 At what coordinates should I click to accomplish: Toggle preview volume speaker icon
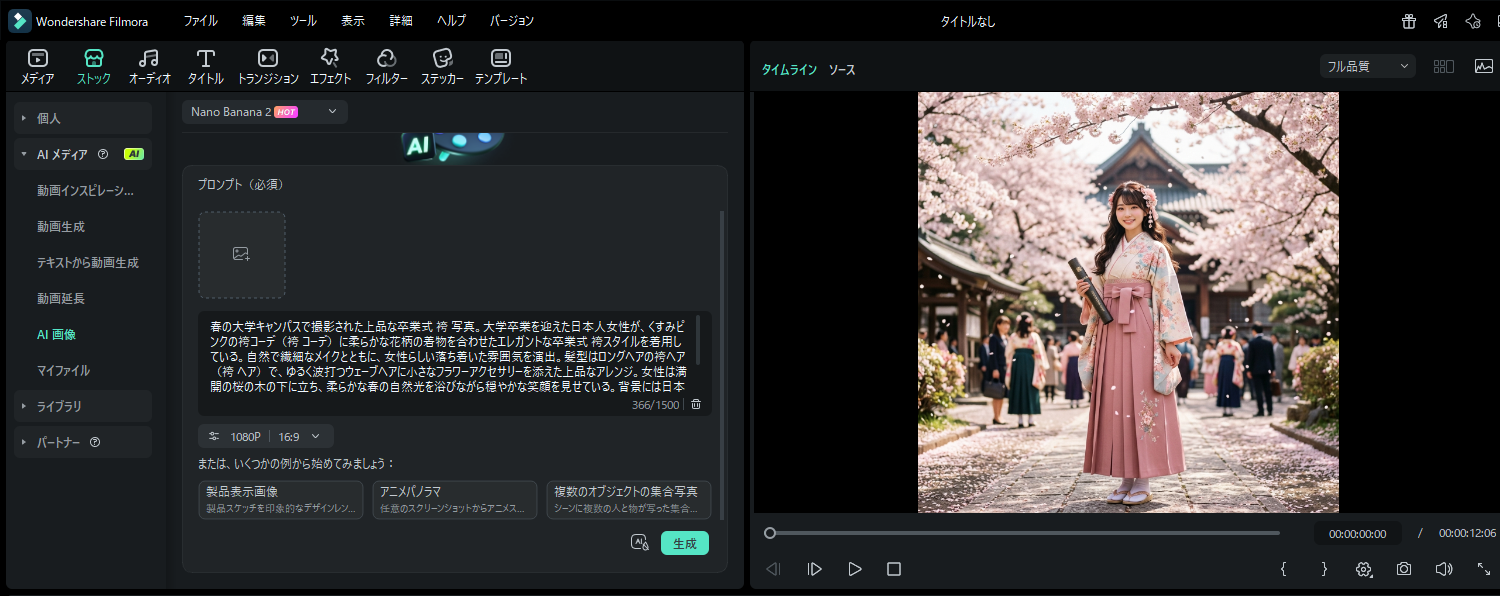point(1443,569)
